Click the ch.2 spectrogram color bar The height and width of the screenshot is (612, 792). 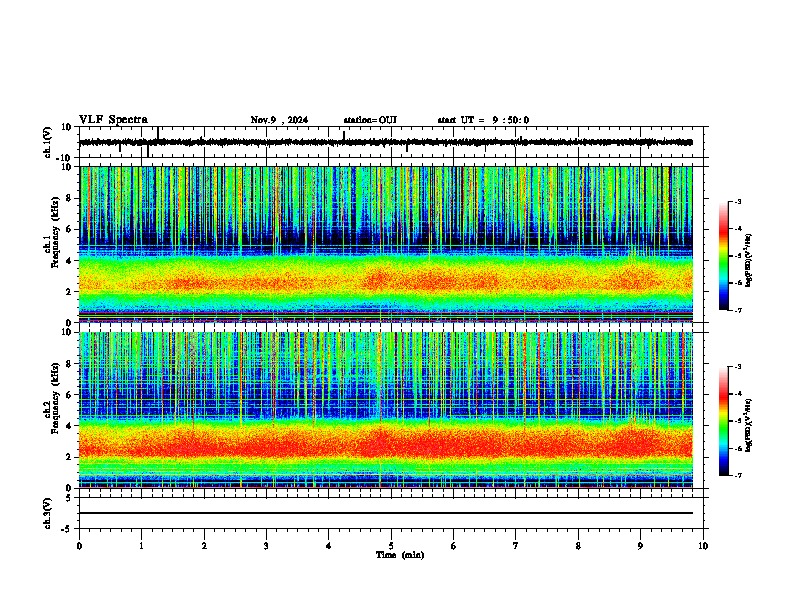[x=724, y=421]
